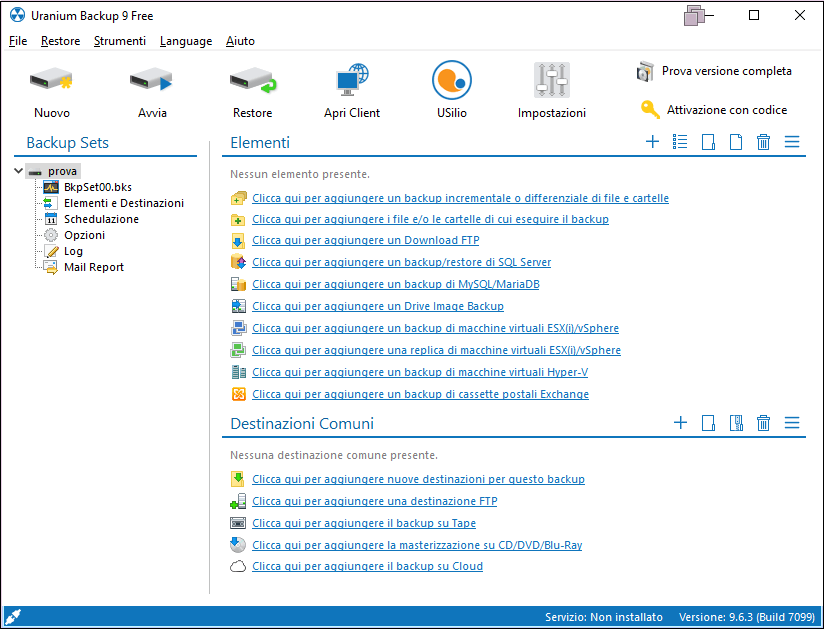Open Opzioni in the tree
Viewport: 824px width, 629px height.
click(x=85, y=235)
